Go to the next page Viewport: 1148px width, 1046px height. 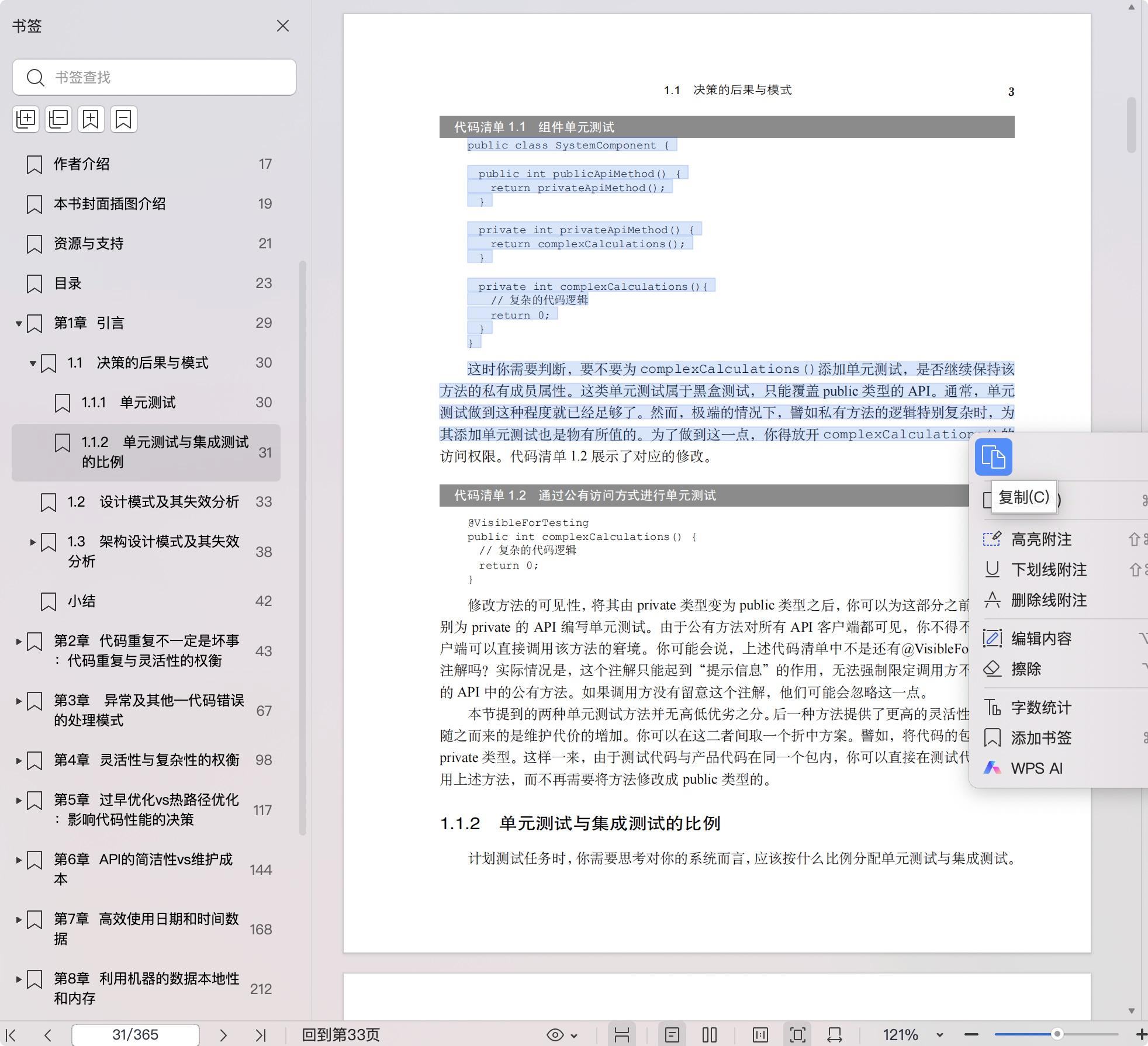coord(223,1035)
